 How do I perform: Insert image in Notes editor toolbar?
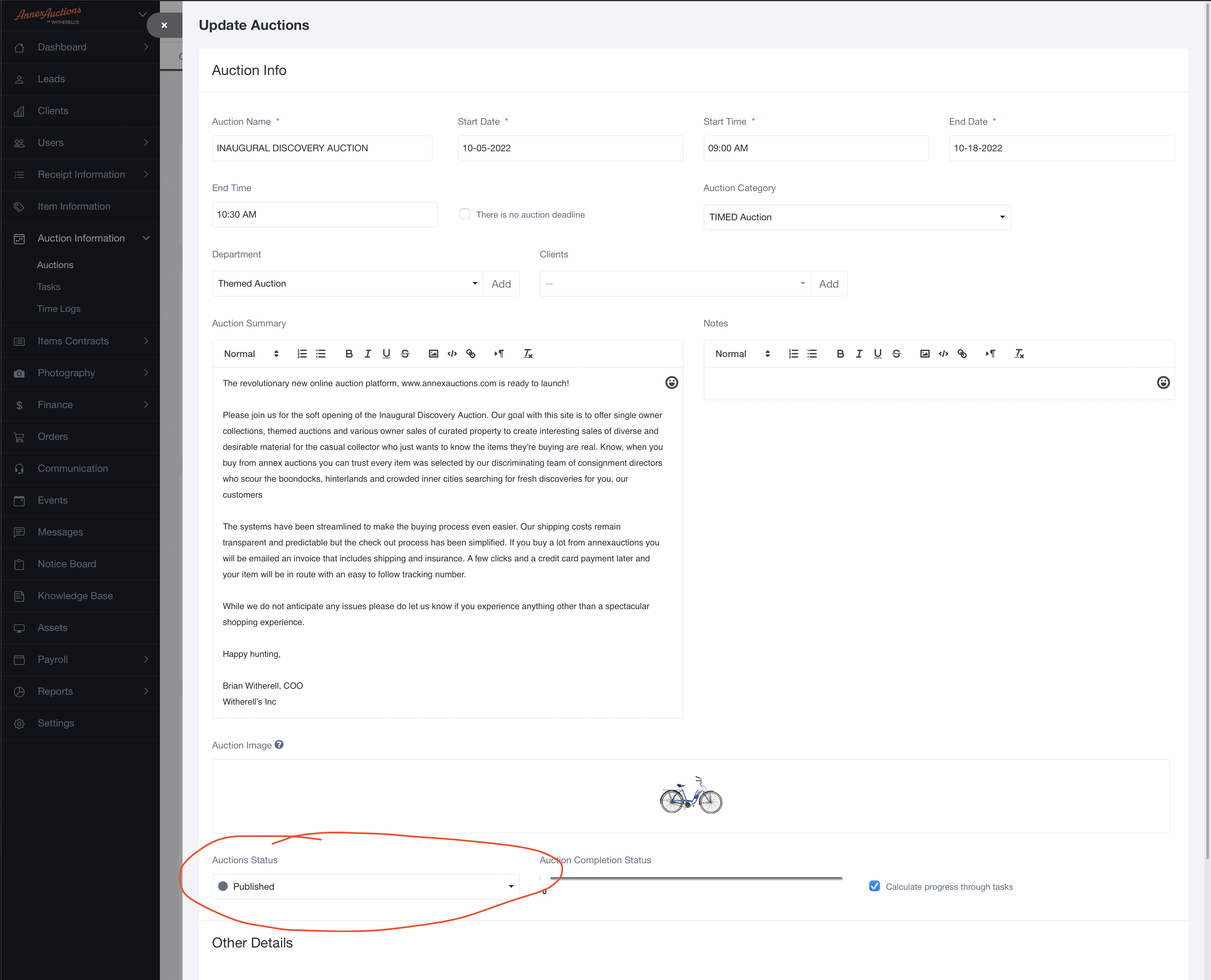(x=924, y=354)
